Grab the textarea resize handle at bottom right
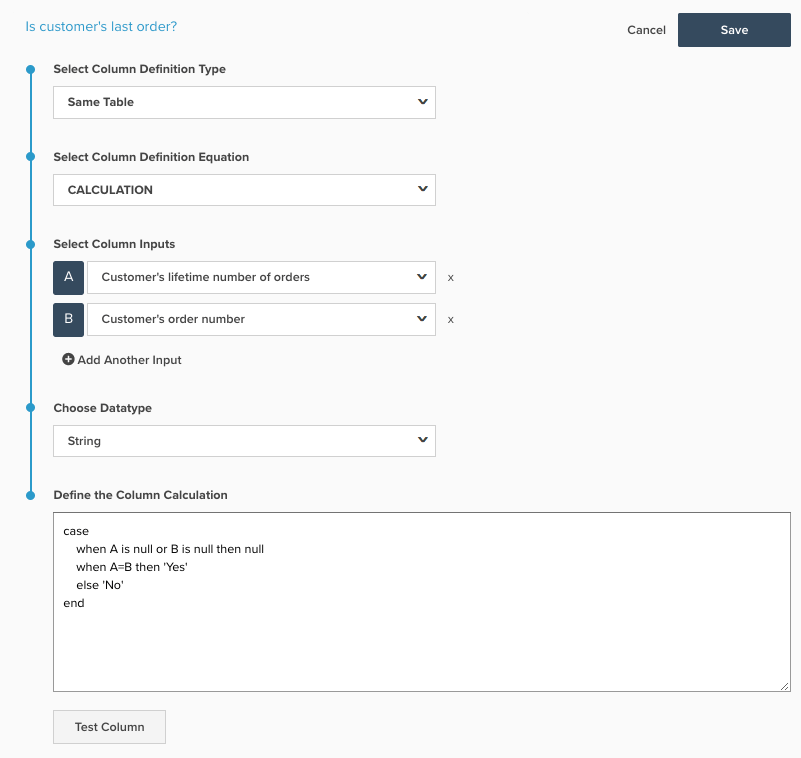The width and height of the screenshot is (801, 758). pos(786,685)
